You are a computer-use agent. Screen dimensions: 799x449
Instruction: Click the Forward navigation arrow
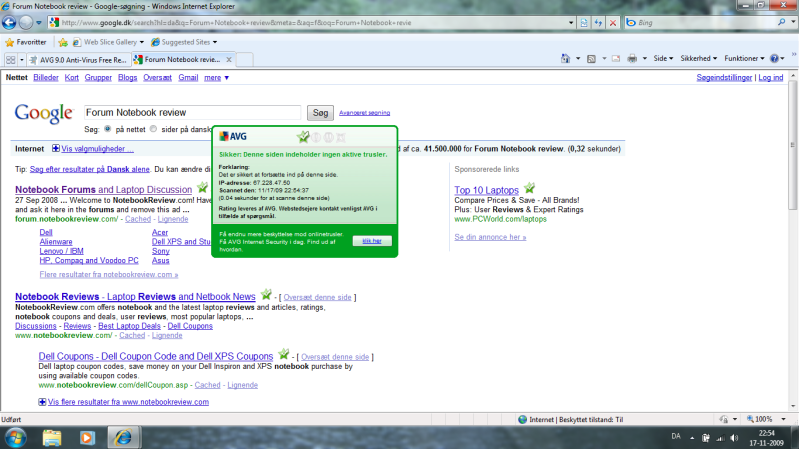25,22
